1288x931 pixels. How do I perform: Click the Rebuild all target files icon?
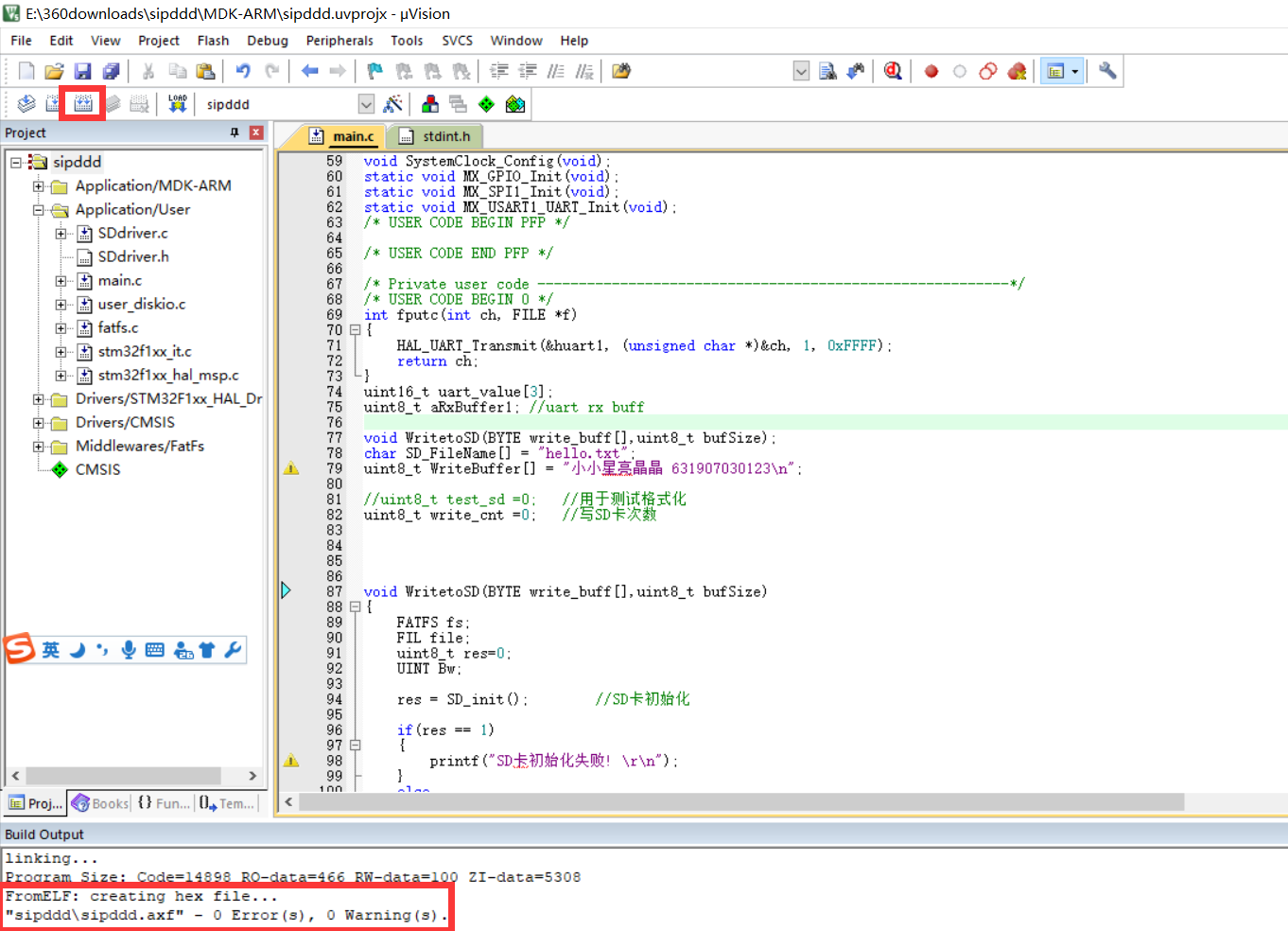pos(83,104)
